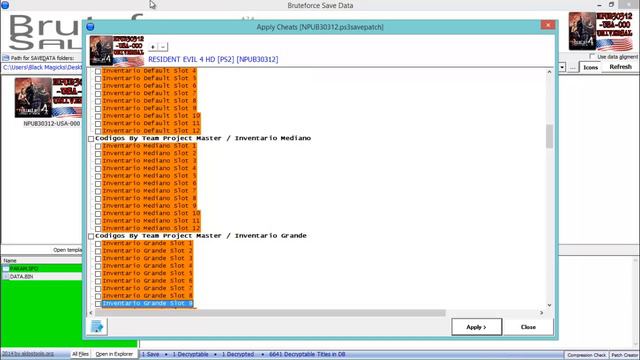The width and height of the screenshot is (640, 360).
Task: Check Inventario Mediano Slot 9
Action: (x=98, y=206)
